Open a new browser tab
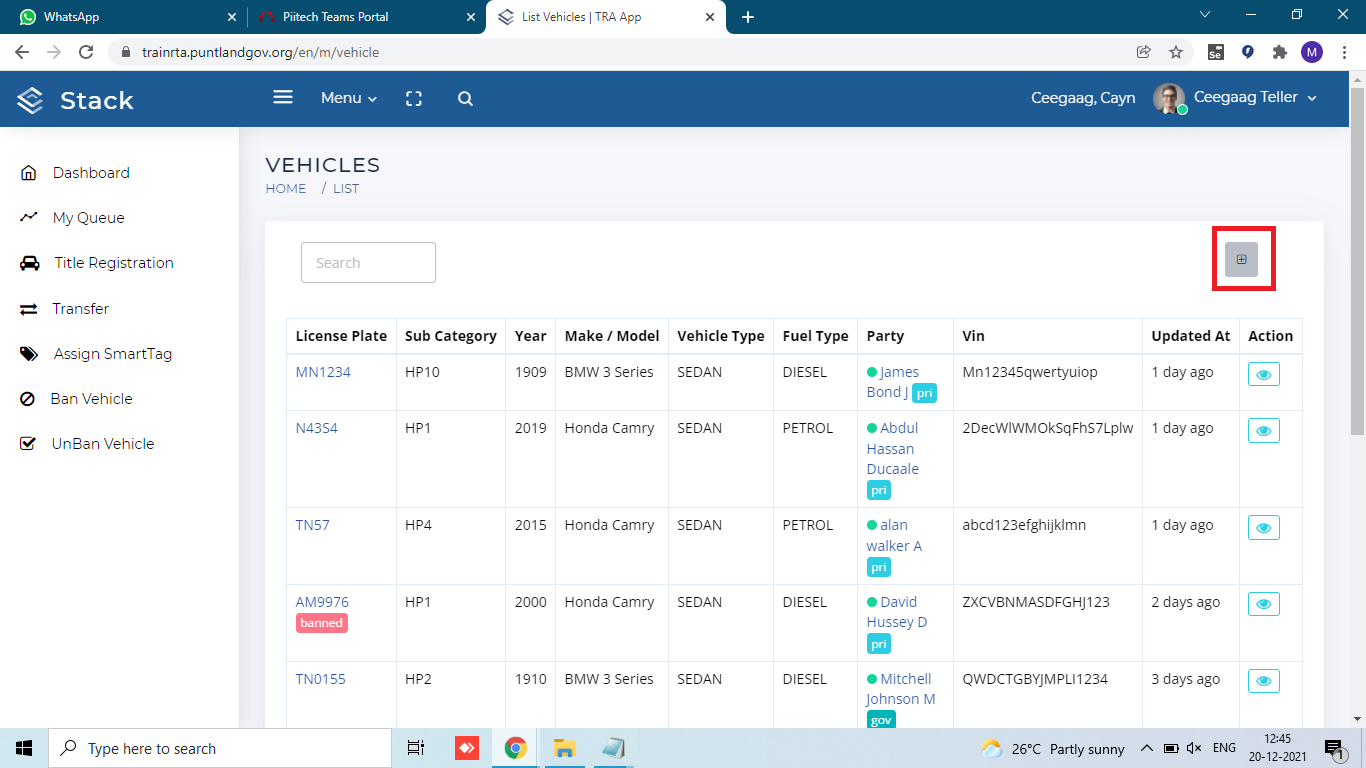This screenshot has height=768, width=1366. [747, 17]
